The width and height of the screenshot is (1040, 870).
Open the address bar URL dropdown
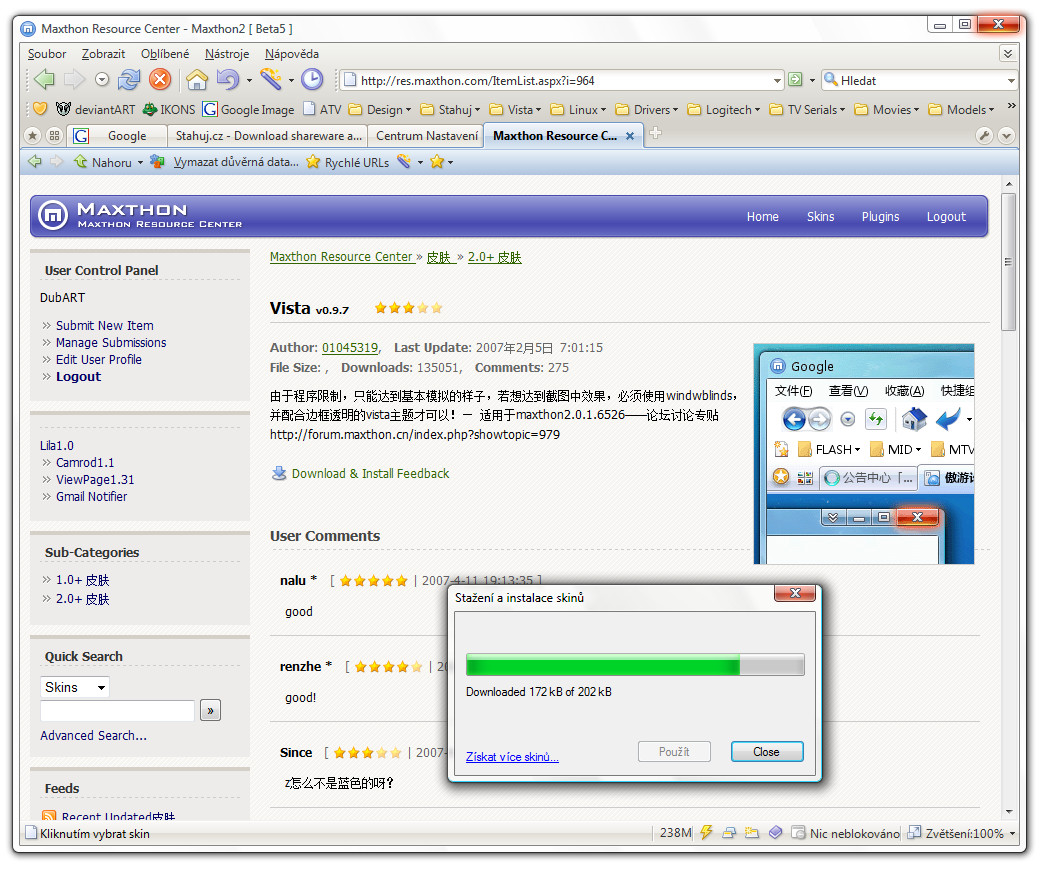tap(777, 81)
